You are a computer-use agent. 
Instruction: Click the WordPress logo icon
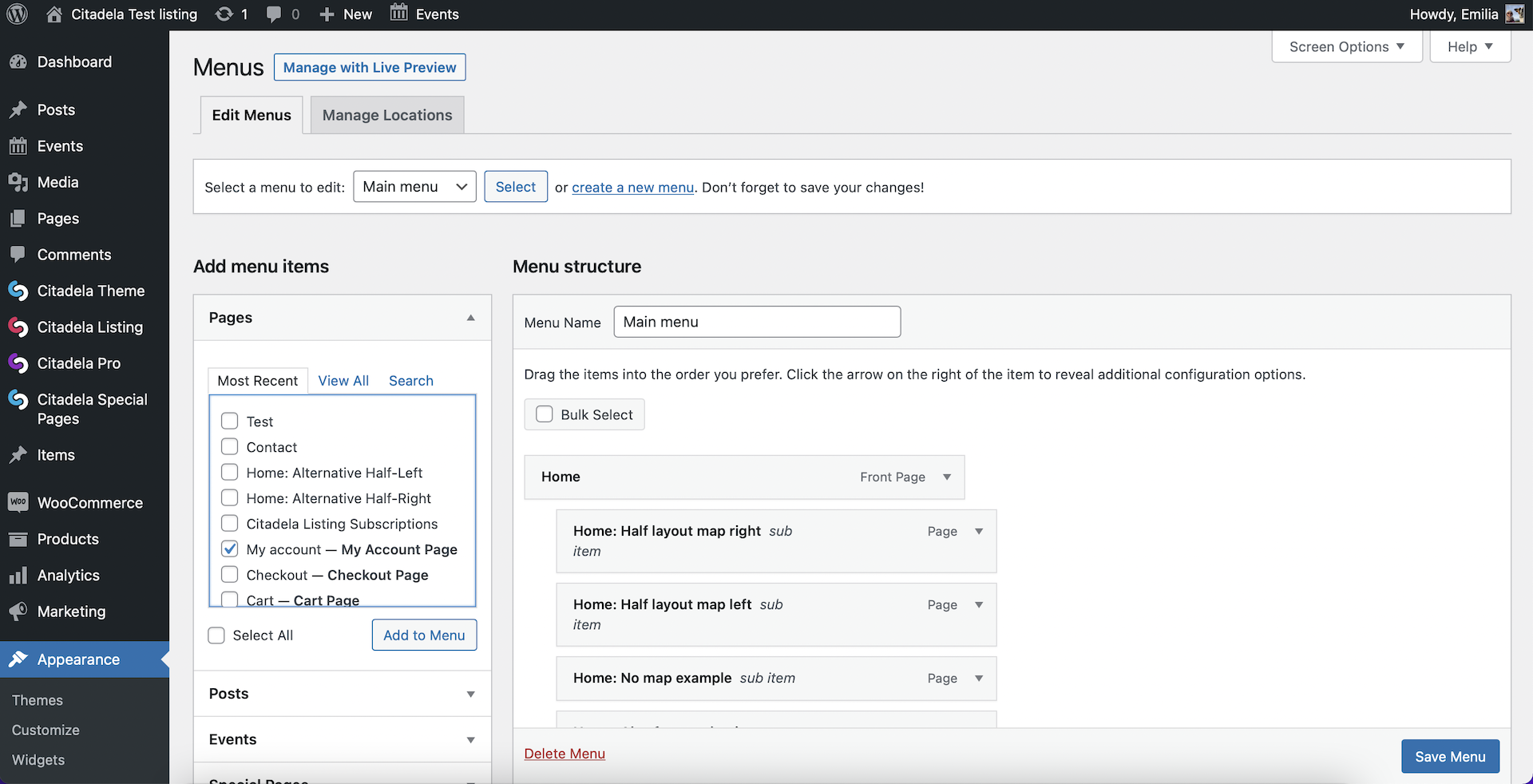coord(18,14)
